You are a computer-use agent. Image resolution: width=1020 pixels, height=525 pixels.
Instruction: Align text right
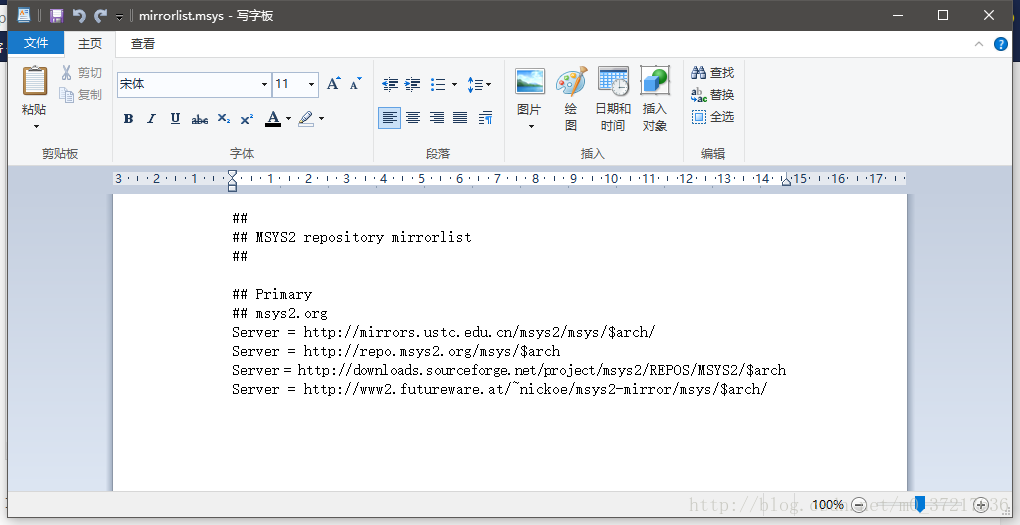(436, 118)
